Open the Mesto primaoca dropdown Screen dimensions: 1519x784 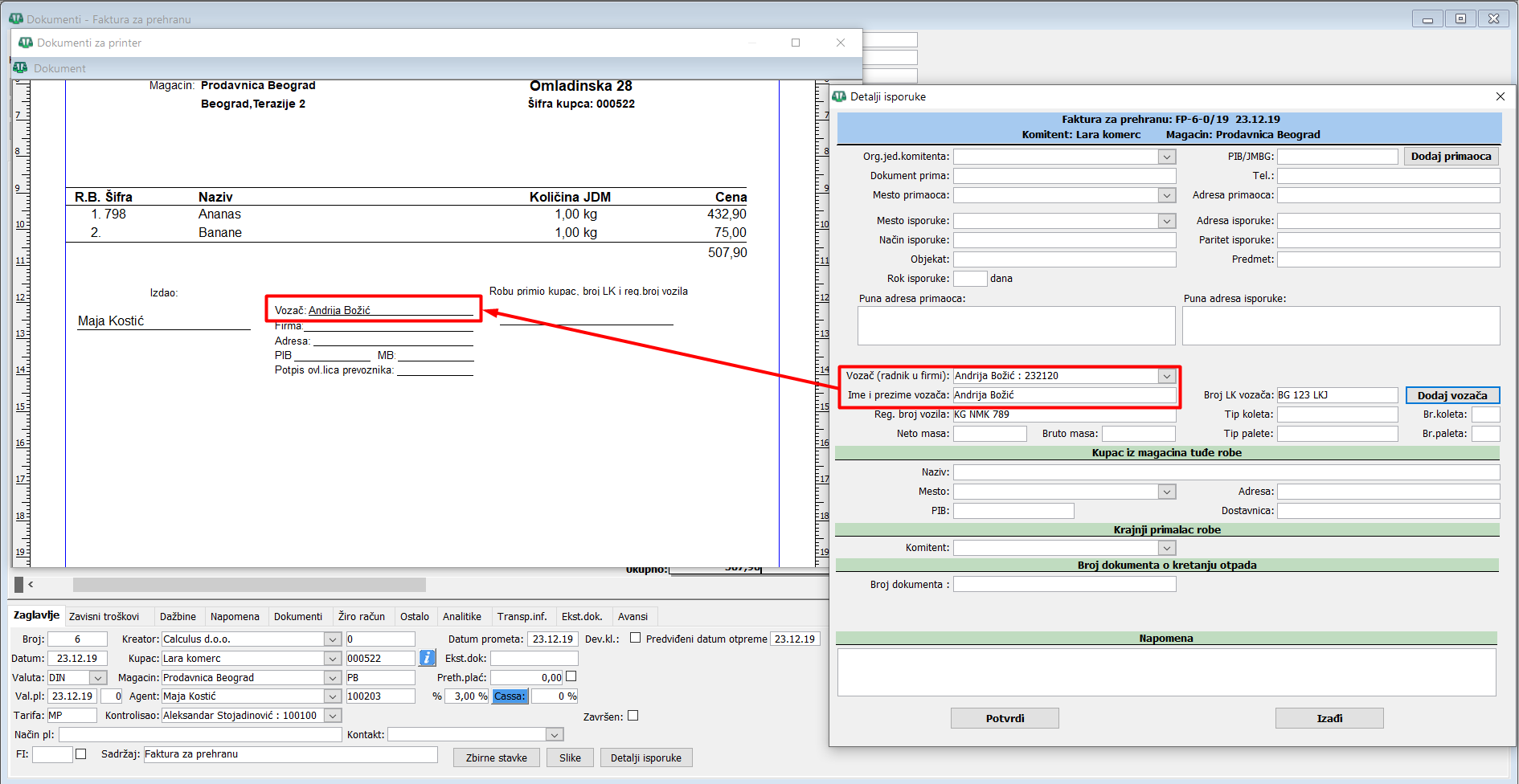pyautogui.click(x=1167, y=195)
